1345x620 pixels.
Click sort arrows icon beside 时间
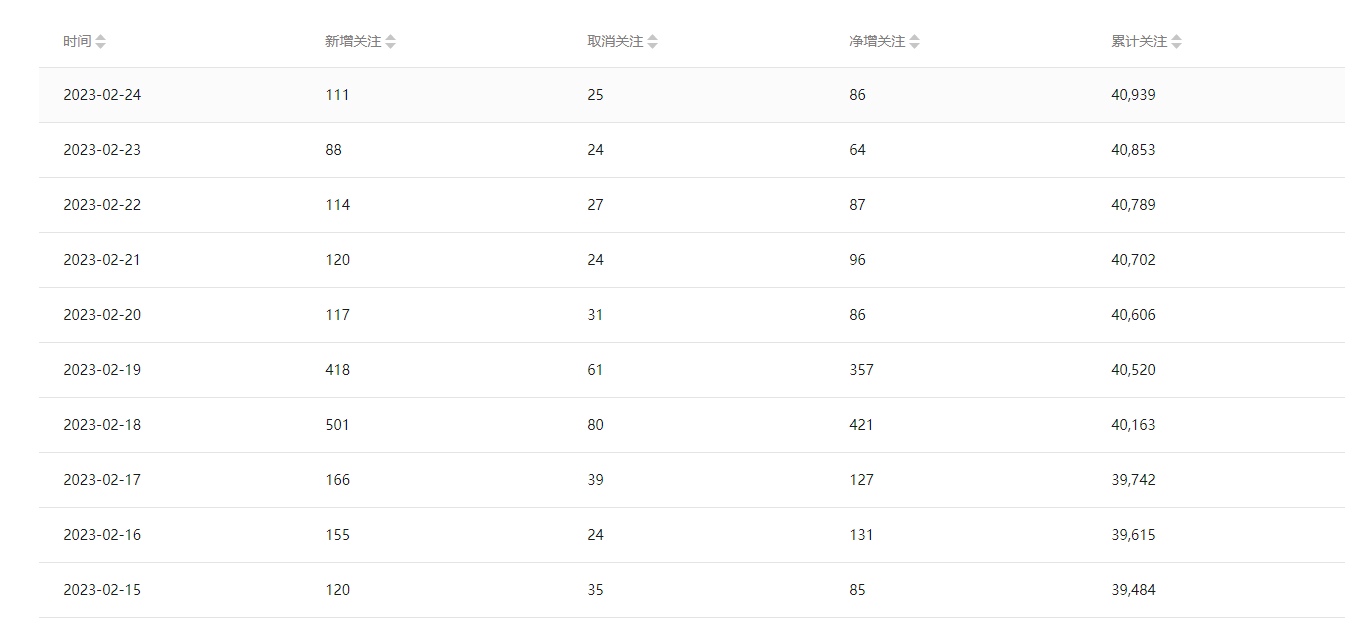click(101, 42)
